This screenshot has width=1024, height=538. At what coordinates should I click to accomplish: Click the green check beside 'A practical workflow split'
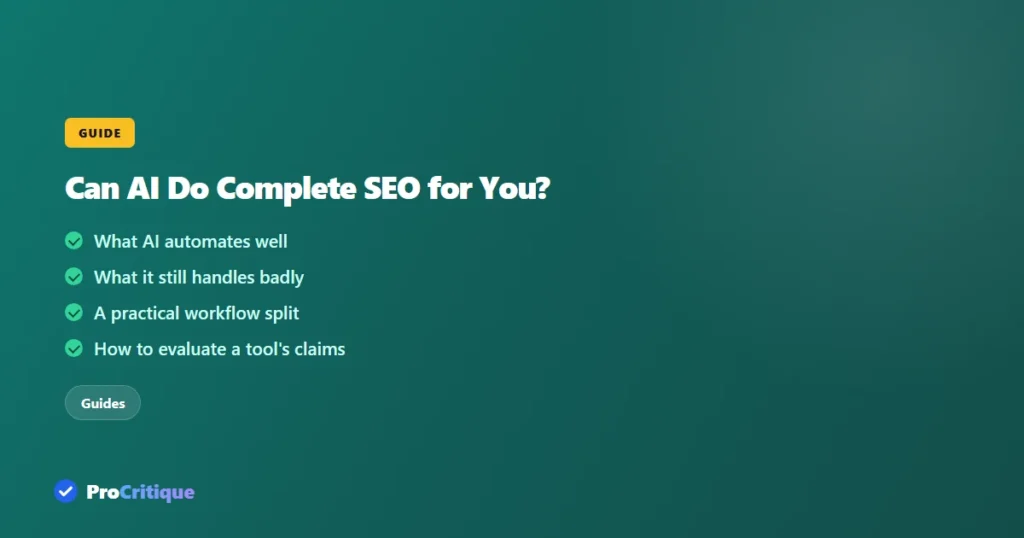point(74,313)
